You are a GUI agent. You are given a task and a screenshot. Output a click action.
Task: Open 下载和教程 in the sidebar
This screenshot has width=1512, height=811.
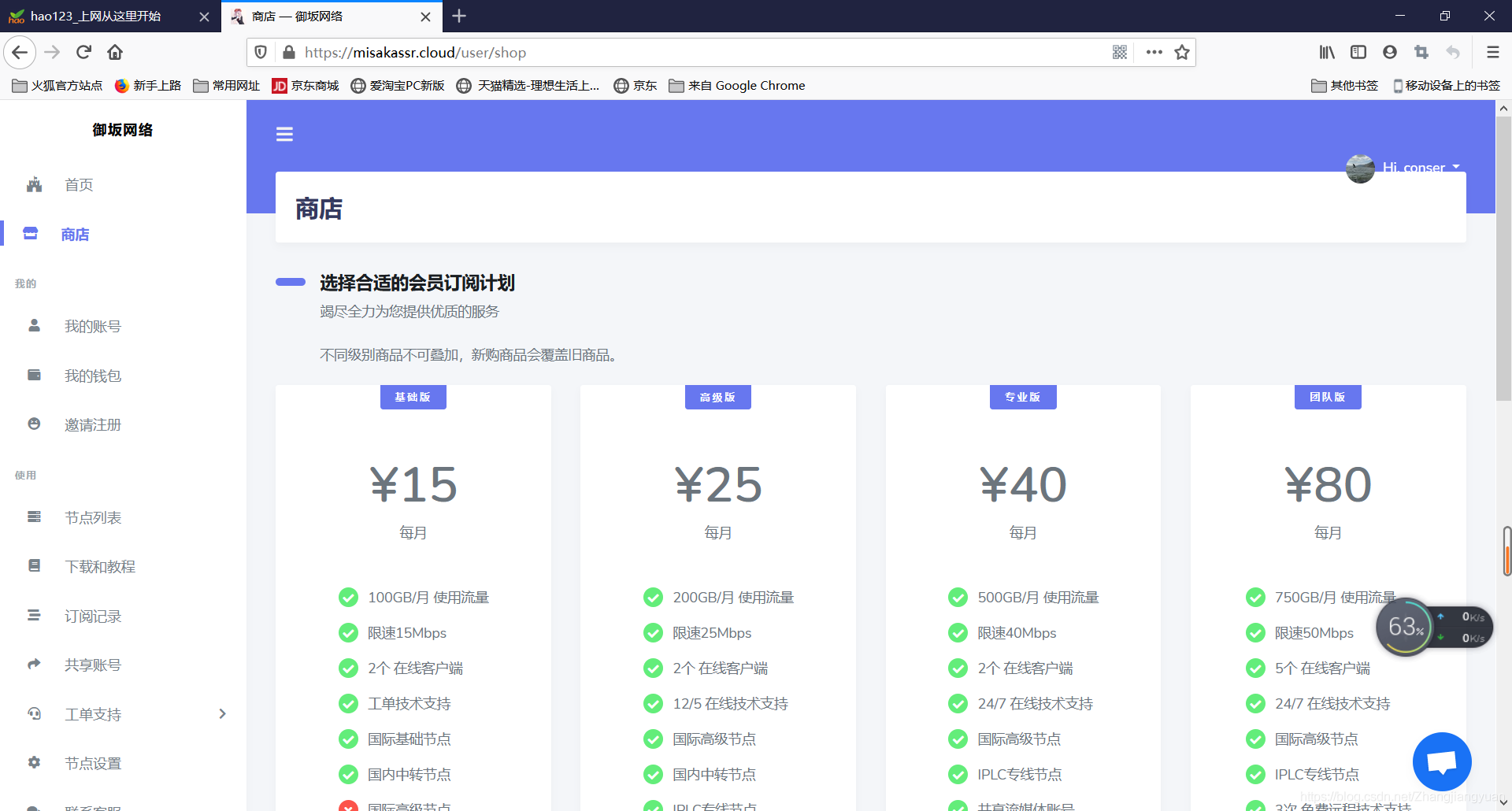tap(100, 567)
